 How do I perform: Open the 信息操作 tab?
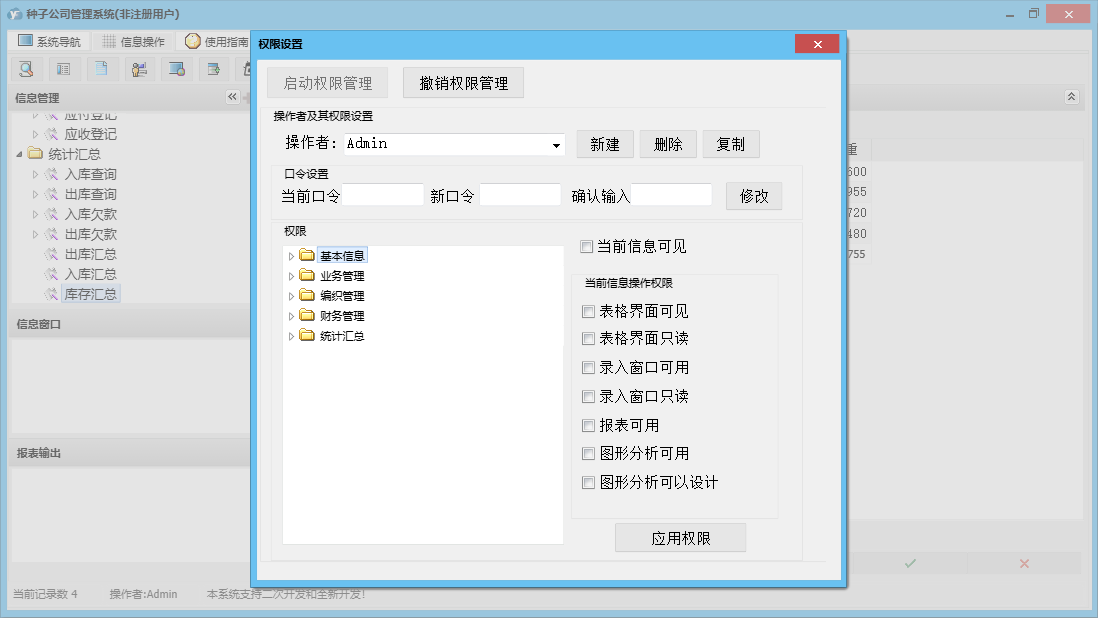(x=134, y=41)
